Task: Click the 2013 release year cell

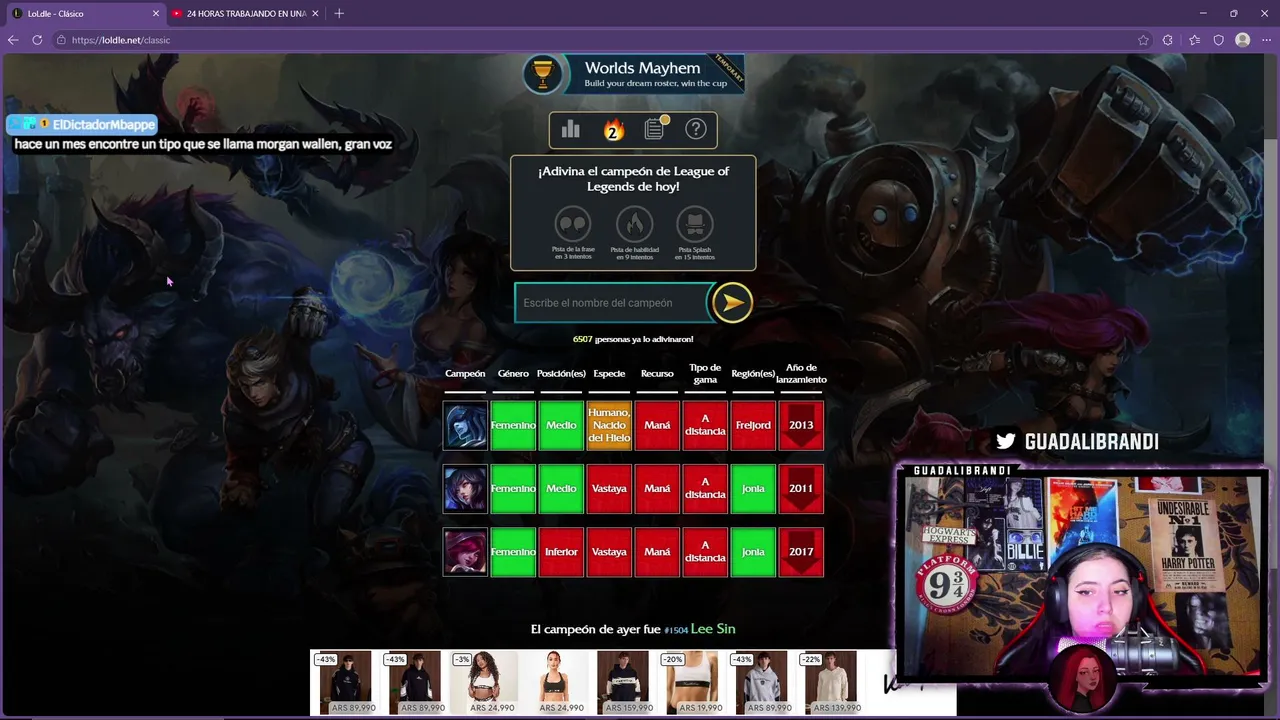Action: pyautogui.click(x=801, y=426)
